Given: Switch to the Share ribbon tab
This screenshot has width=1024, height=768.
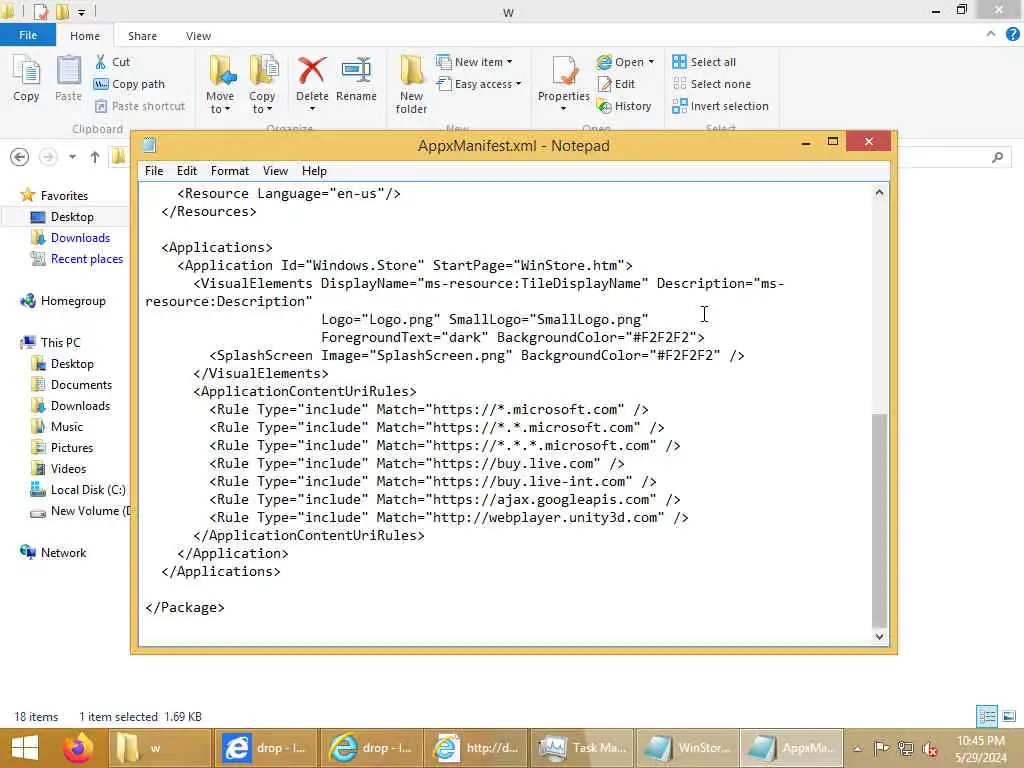Looking at the screenshot, I should 142,36.
